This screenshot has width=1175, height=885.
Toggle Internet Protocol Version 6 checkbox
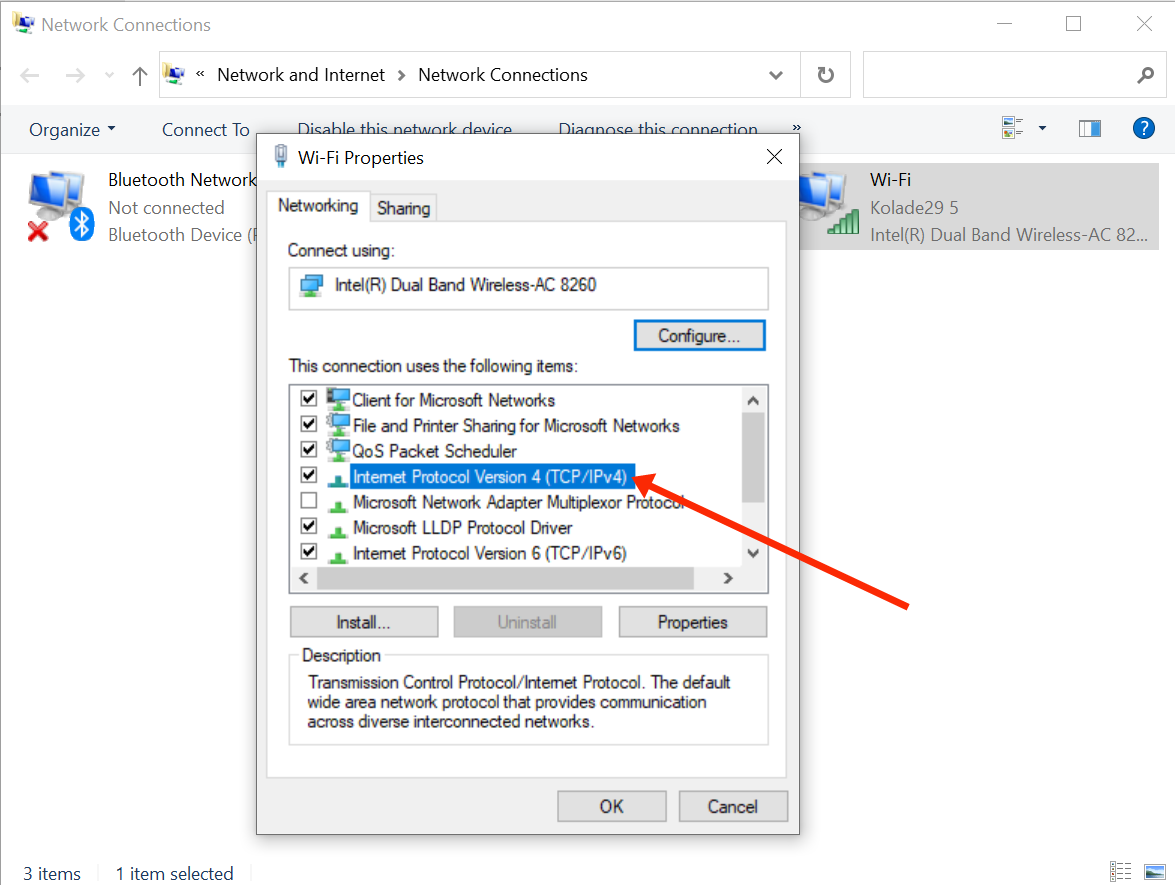pyautogui.click(x=309, y=551)
